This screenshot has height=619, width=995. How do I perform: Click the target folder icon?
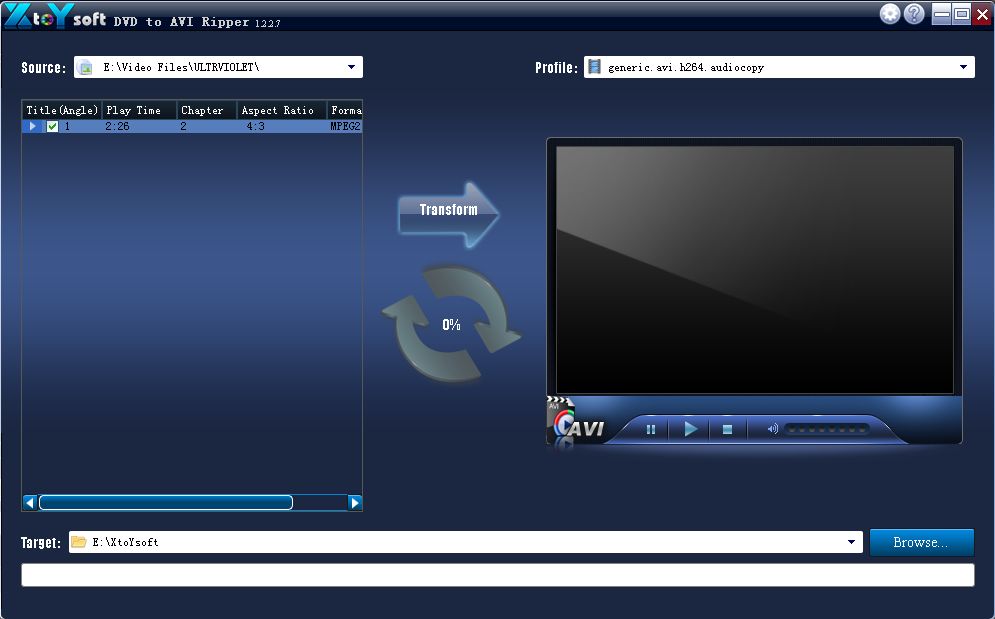coord(78,542)
